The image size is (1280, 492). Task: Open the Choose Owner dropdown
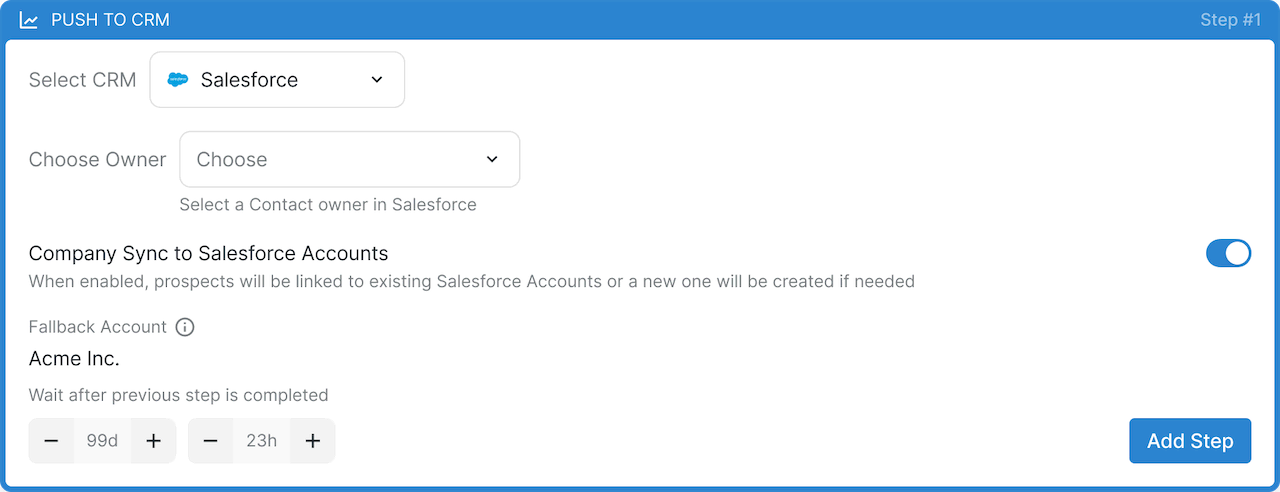point(349,159)
